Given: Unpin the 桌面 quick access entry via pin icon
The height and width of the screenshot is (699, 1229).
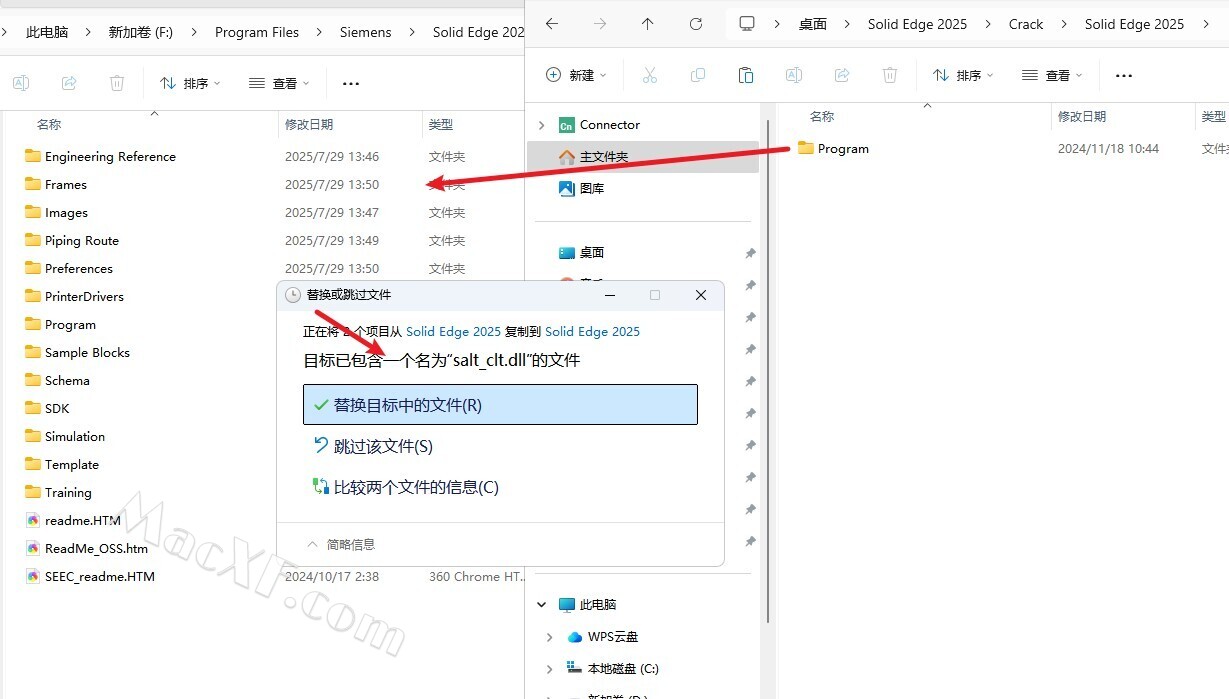Looking at the screenshot, I should (x=750, y=253).
